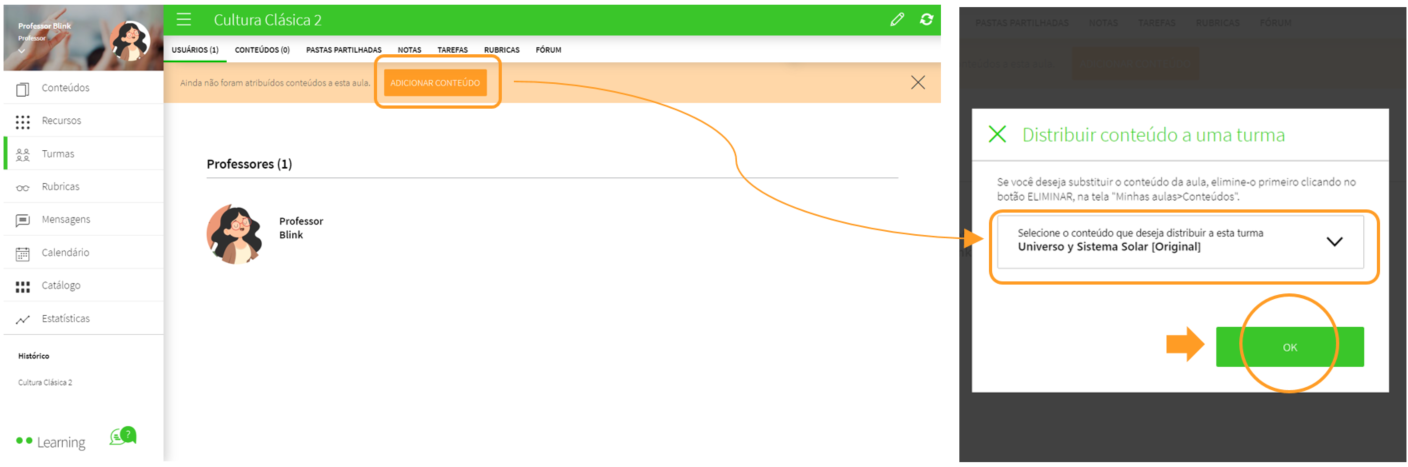This screenshot has height=467, width=1408.
Task: Open Conteúdos in the sidebar
Action: click(65, 88)
